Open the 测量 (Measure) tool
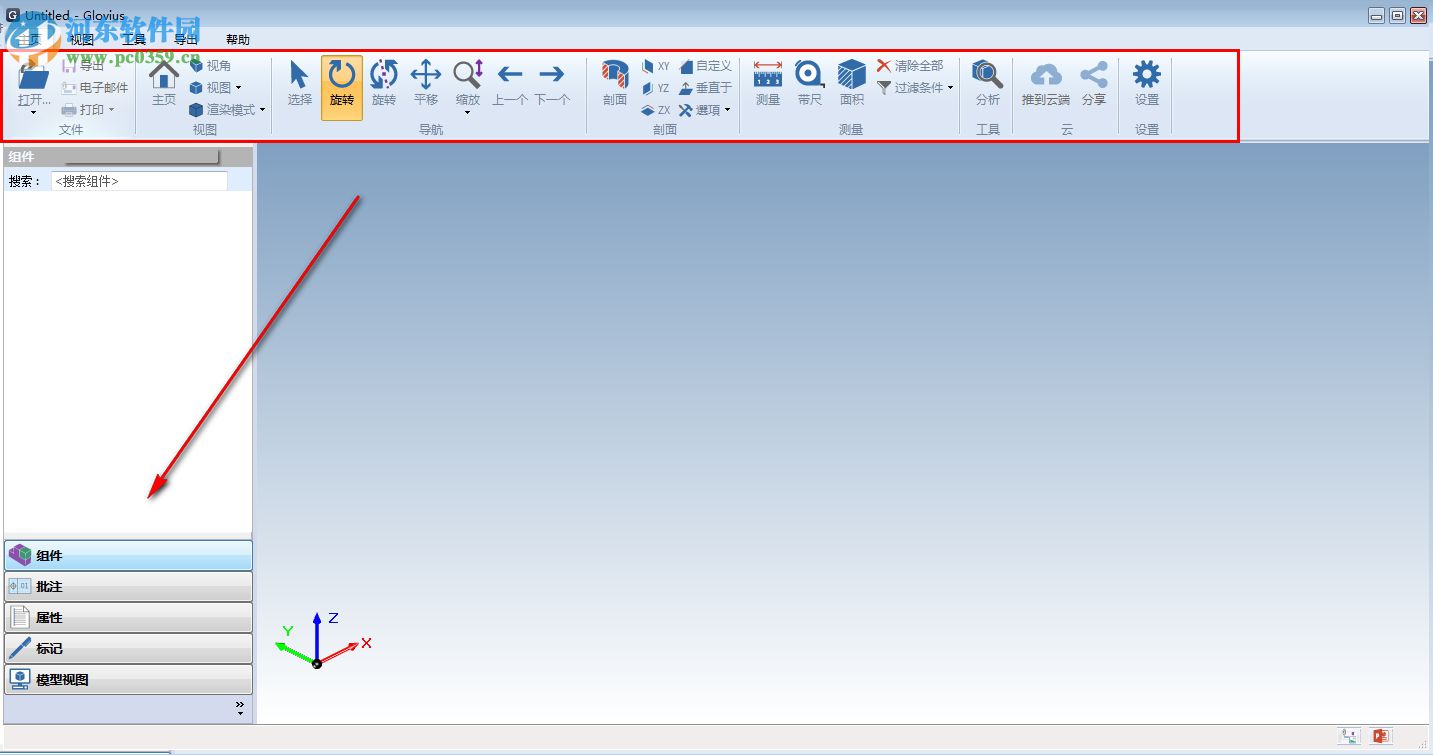Screen dimensions: 1433x755 (x=766, y=86)
